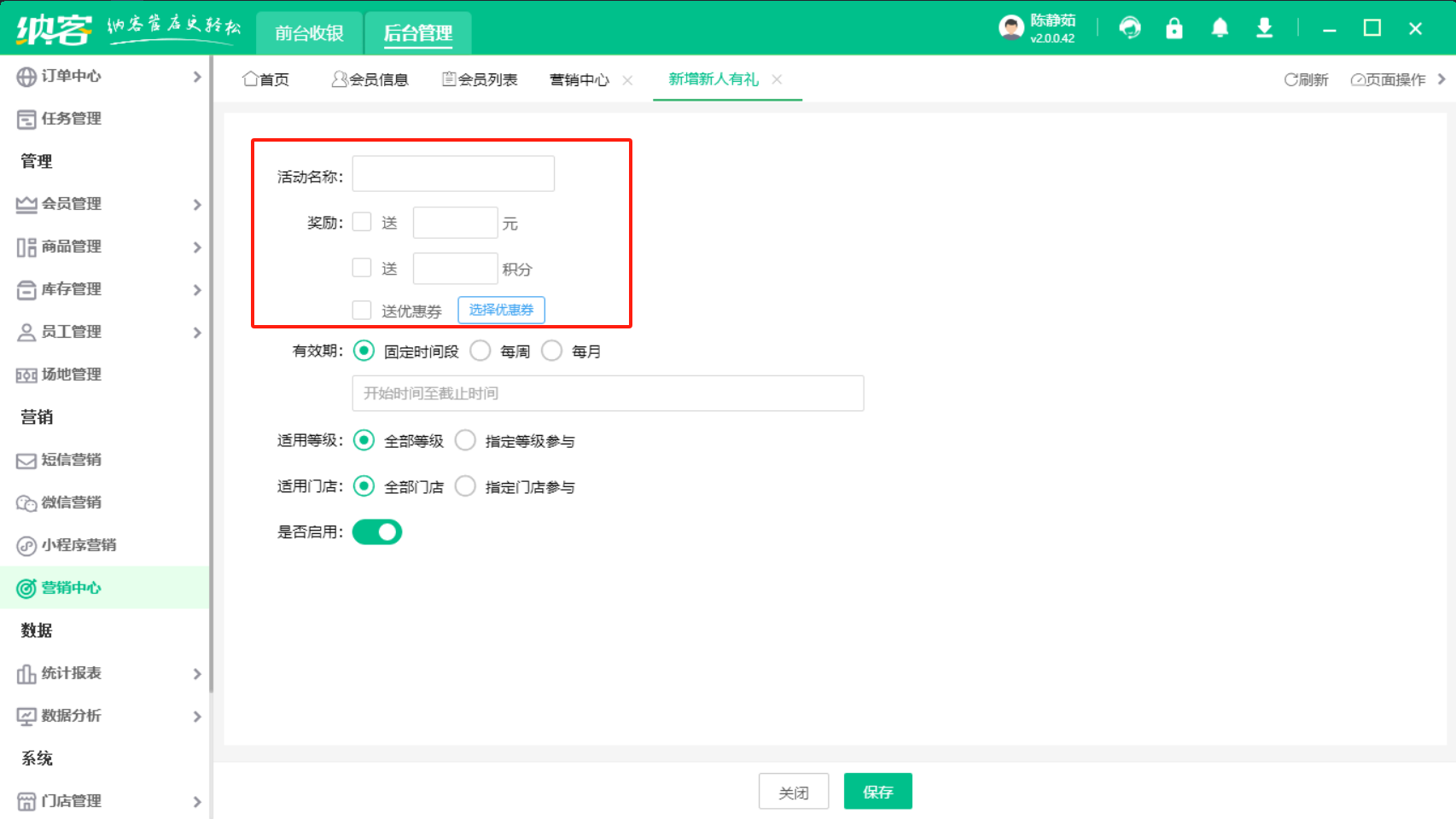Click the 活动名称 input field
Screen dimensions: 1456x819
coord(453,174)
